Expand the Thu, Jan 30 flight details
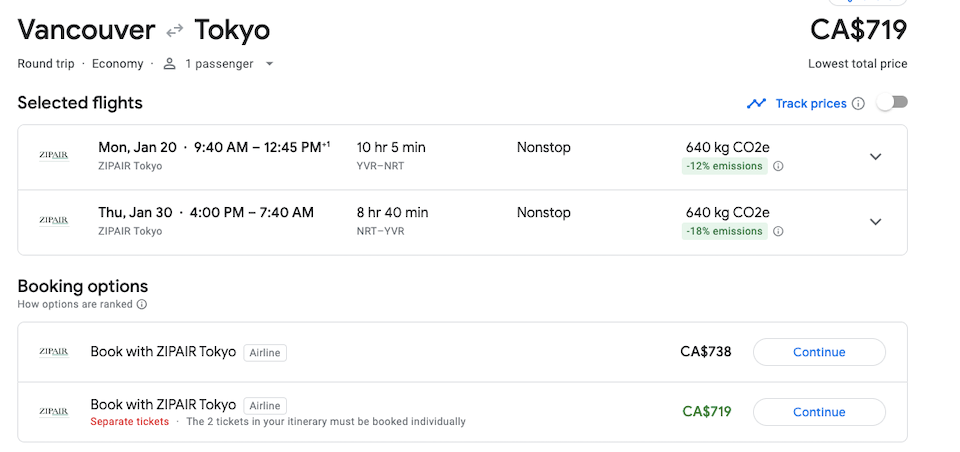The image size is (960, 452). (876, 222)
